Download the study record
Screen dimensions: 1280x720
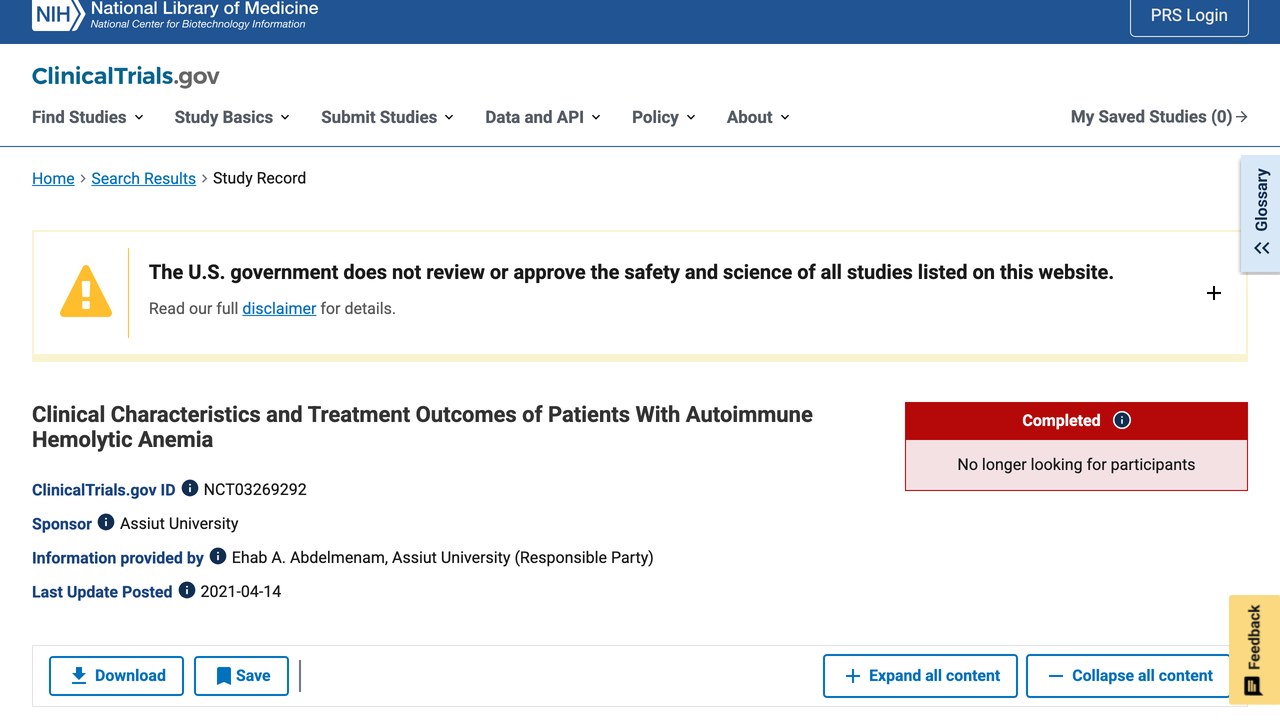[116, 676]
